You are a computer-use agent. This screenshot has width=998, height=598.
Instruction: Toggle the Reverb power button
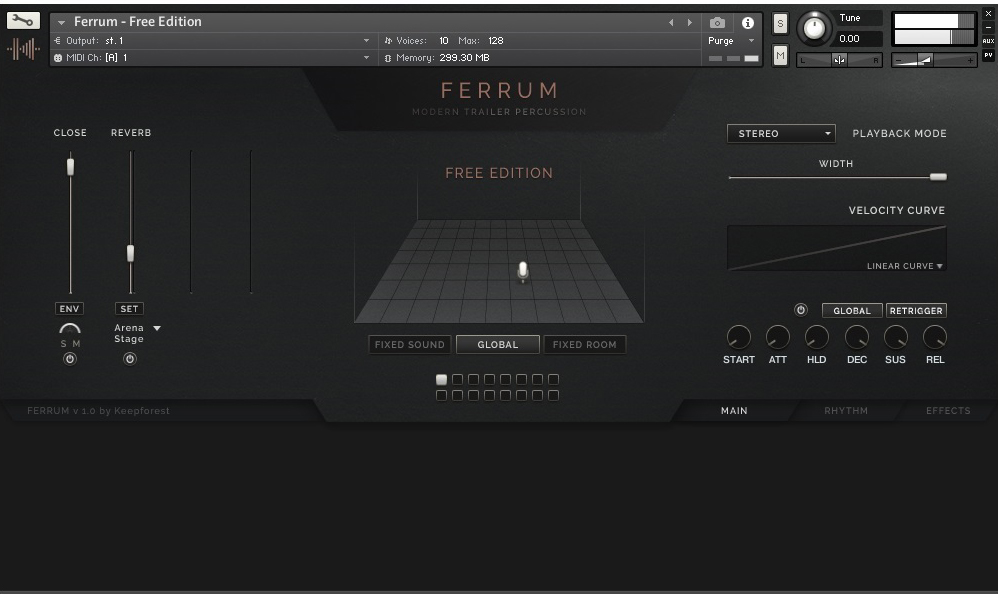click(x=130, y=359)
